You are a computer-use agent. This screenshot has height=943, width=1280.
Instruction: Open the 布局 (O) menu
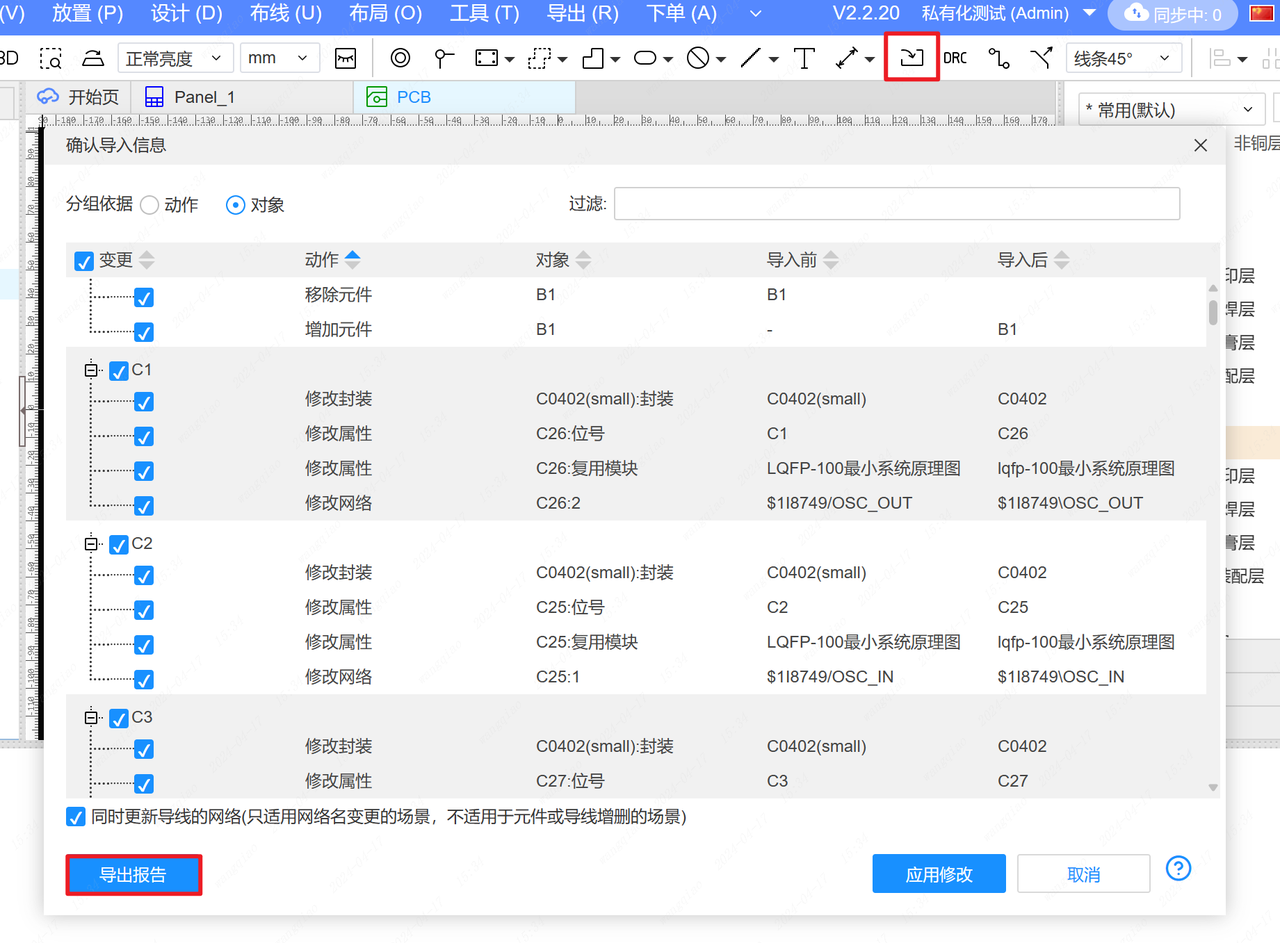(x=386, y=13)
